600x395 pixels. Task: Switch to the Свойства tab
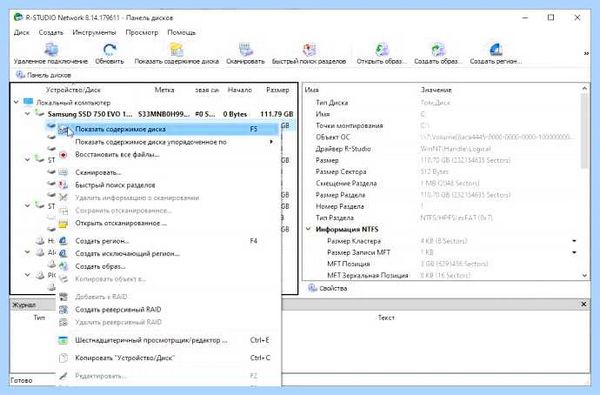tap(328, 288)
